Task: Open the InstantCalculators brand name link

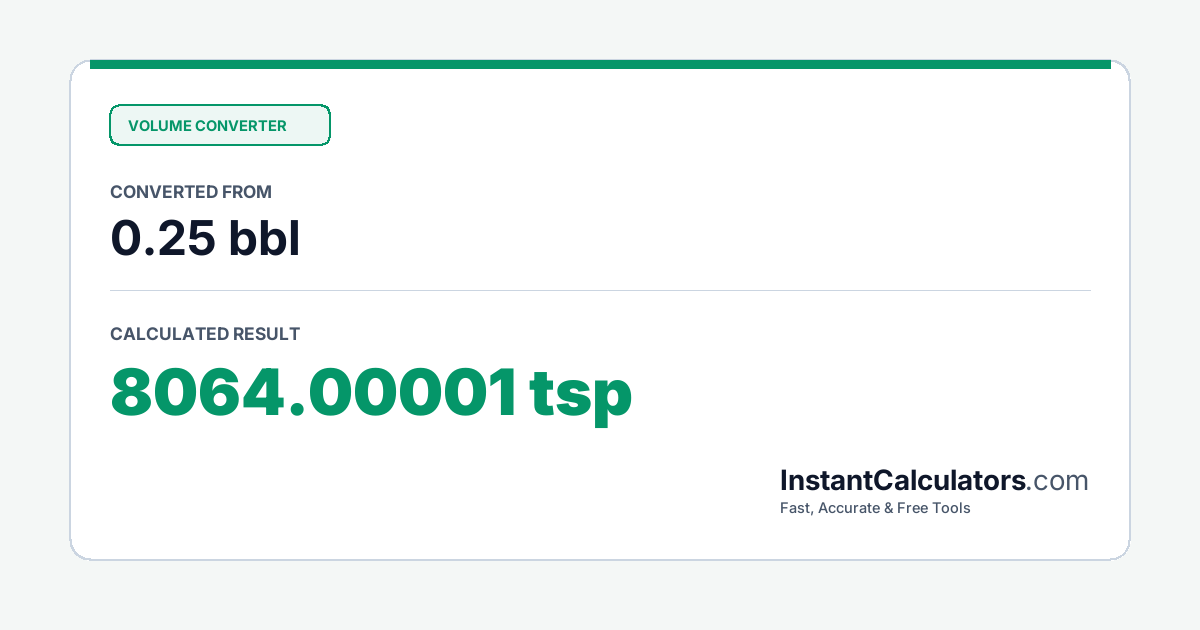Action: pos(903,481)
